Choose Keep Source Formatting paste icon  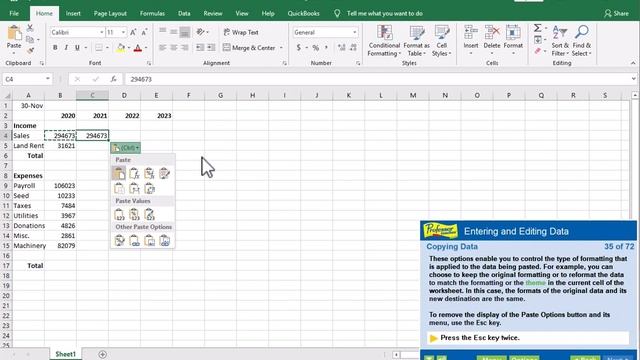pos(164,174)
